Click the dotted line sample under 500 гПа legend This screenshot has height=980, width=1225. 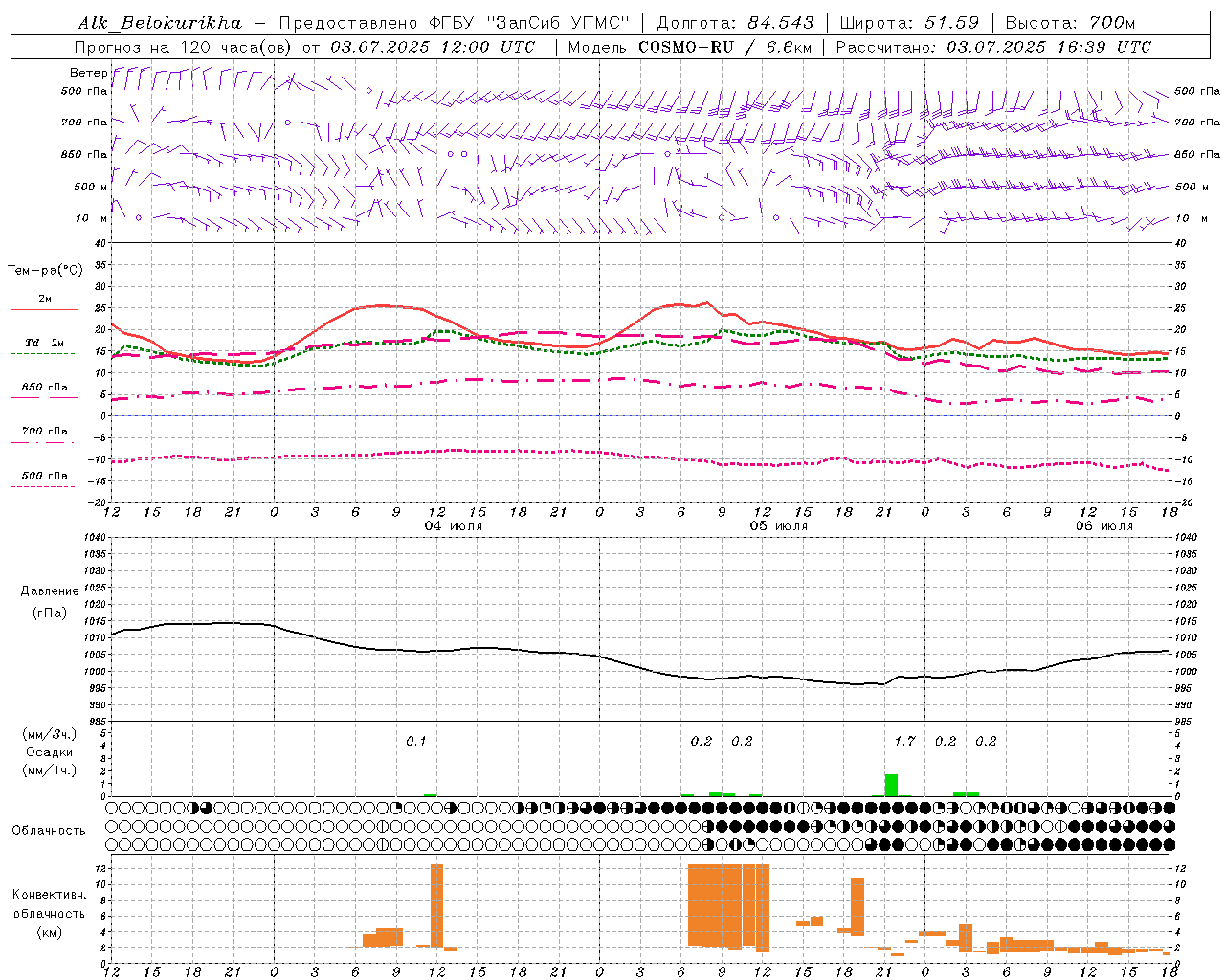pos(42,487)
